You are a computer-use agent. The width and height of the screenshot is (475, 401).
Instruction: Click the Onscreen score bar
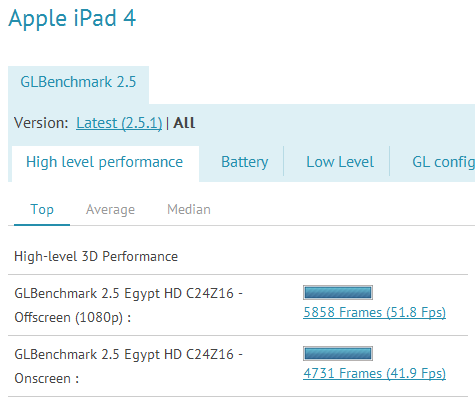tap(338, 354)
